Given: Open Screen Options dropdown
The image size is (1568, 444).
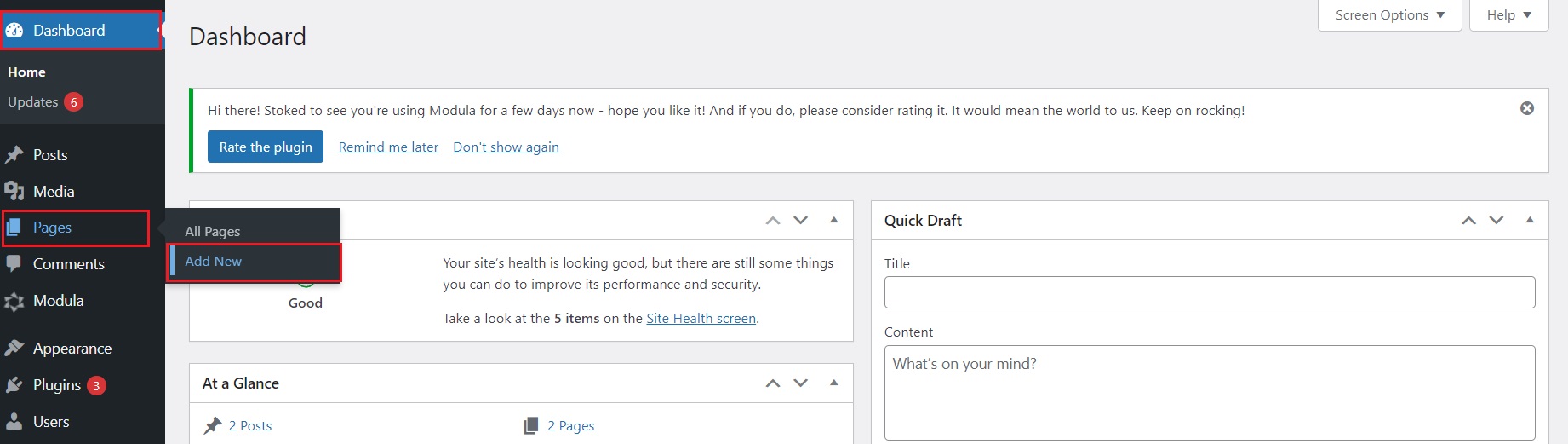Looking at the screenshot, I should pyautogui.click(x=1389, y=15).
